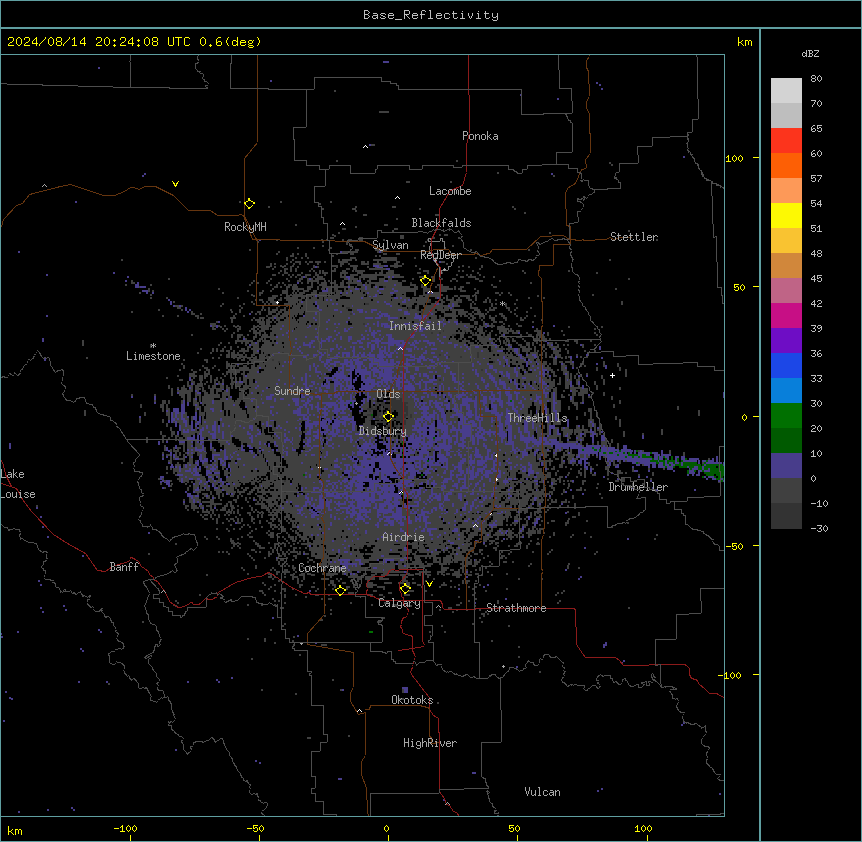Pick the royal blue 33-36 dBZ swatch
Screen dimensions: 862x842
coord(786,365)
